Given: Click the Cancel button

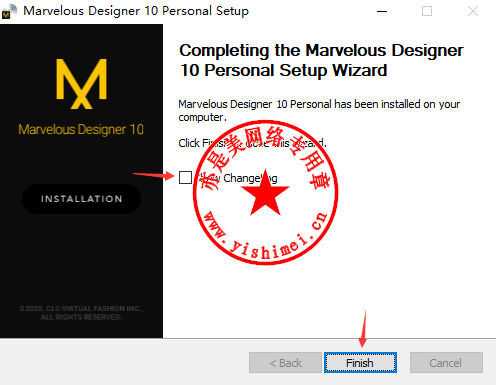Looking at the screenshot, I should point(446,362).
